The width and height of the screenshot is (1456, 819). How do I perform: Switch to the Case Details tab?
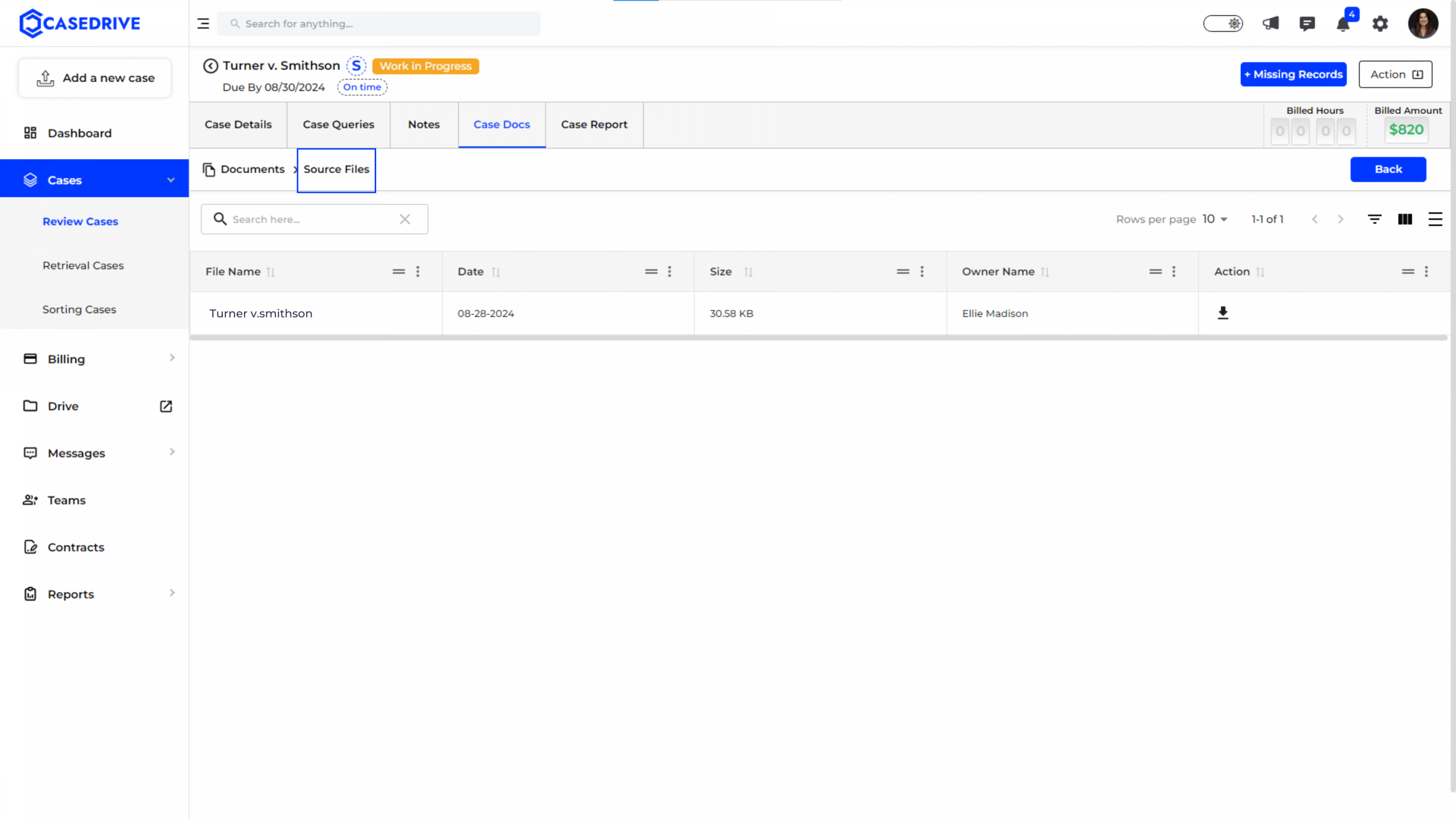point(238,124)
